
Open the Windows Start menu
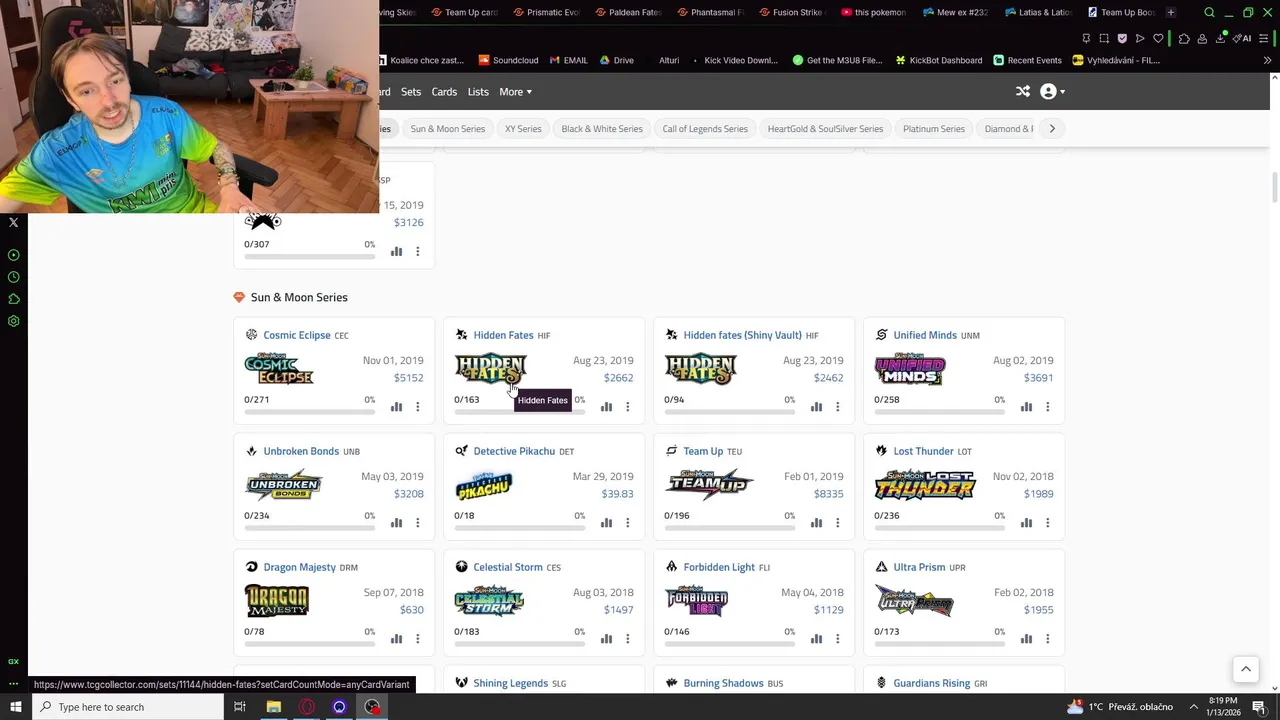(x=15, y=707)
